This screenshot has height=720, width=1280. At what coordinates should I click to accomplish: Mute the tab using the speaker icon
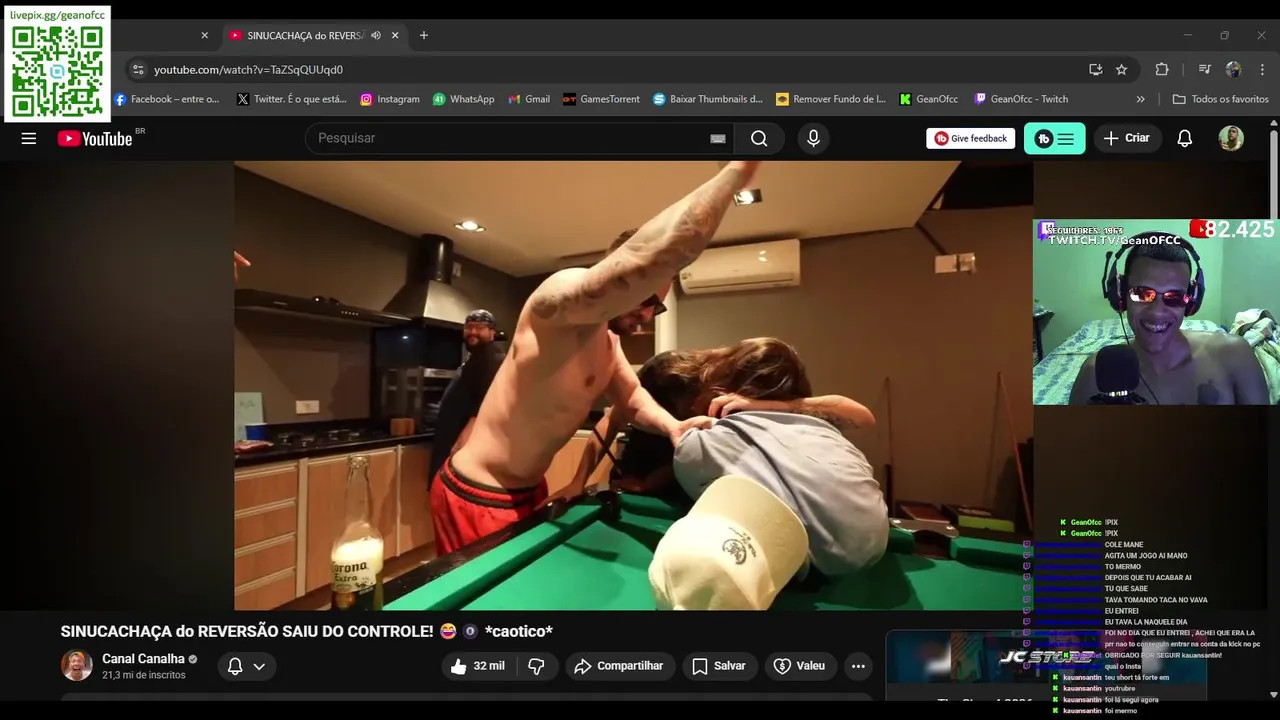pos(376,35)
